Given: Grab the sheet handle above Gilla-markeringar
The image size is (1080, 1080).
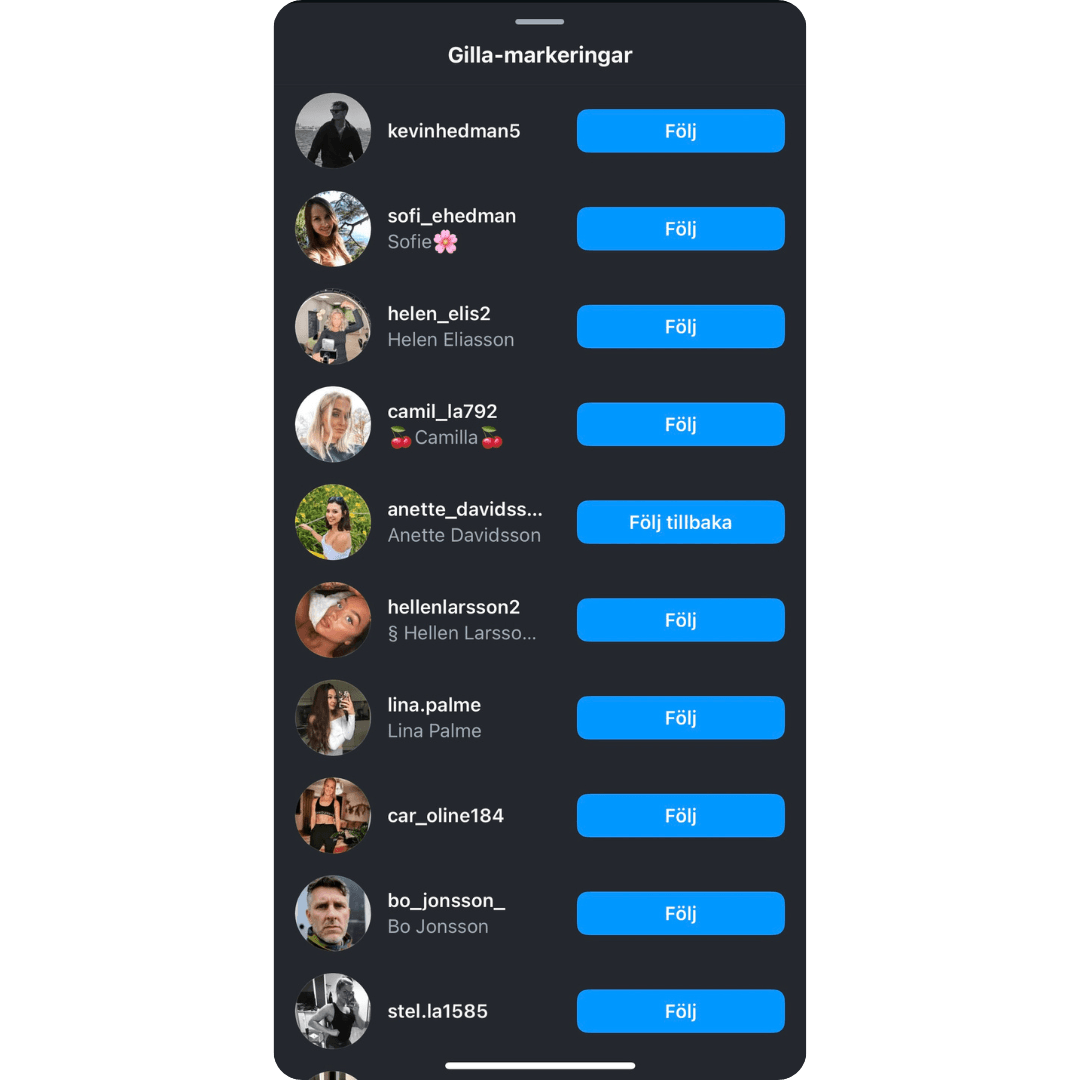Looking at the screenshot, I should point(539,22).
